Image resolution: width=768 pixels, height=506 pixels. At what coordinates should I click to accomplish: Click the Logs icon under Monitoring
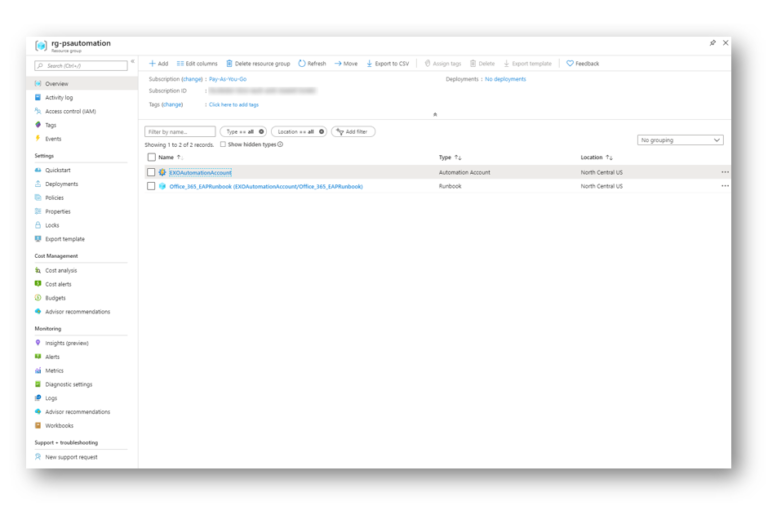(38, 398)
